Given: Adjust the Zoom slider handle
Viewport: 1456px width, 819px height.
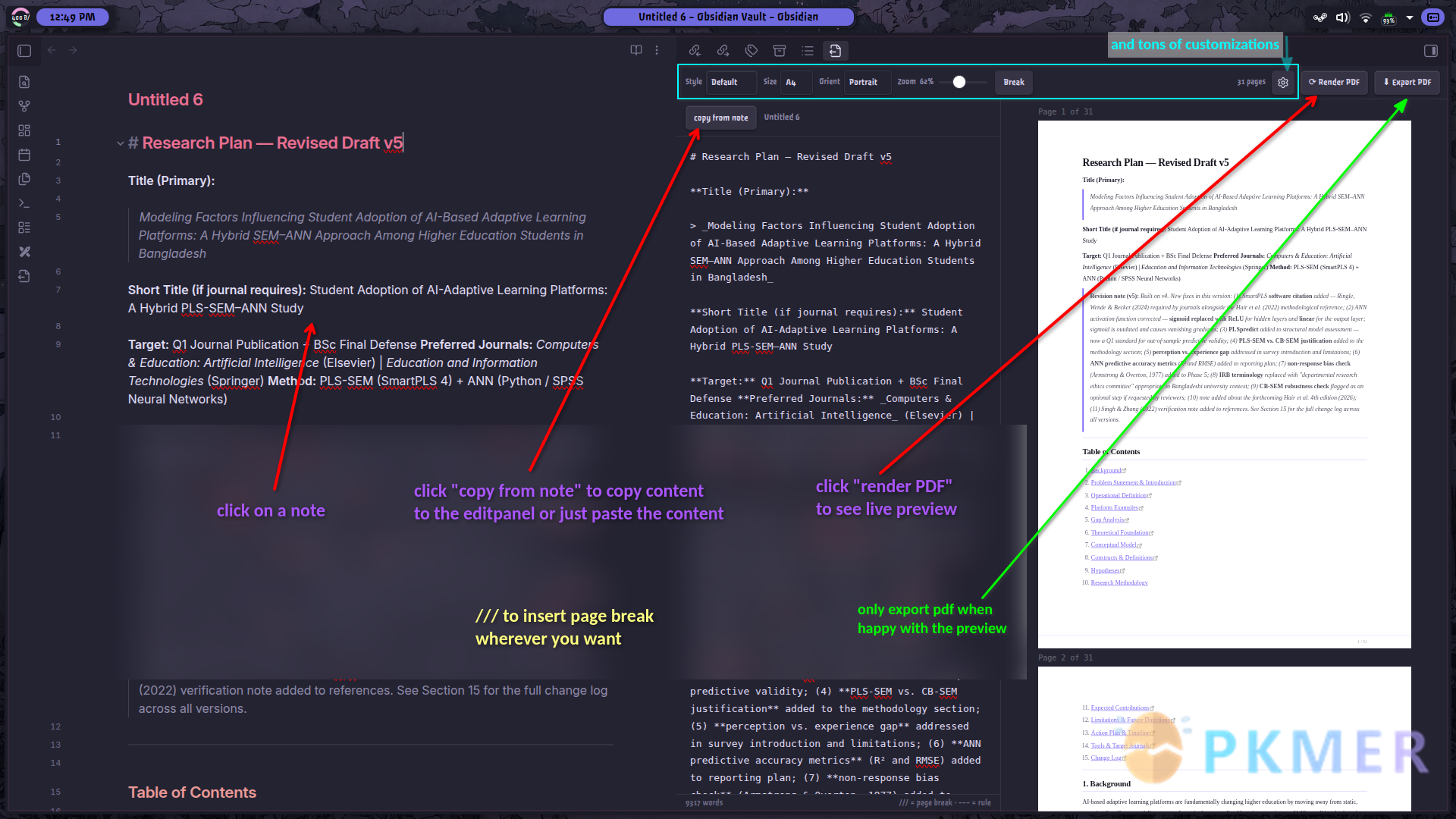Looking at the screenshot, I should pos(959,82).
